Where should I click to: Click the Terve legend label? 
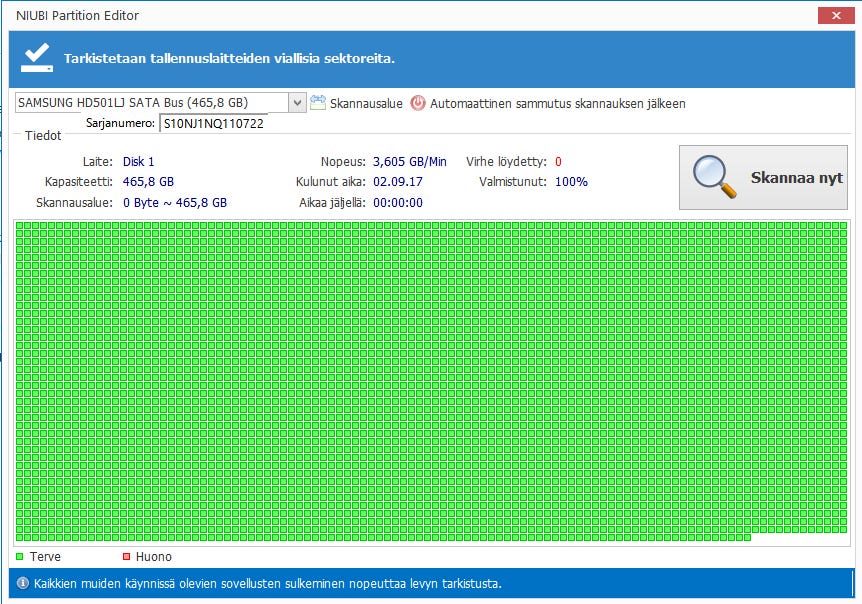[x=45, y=556]
